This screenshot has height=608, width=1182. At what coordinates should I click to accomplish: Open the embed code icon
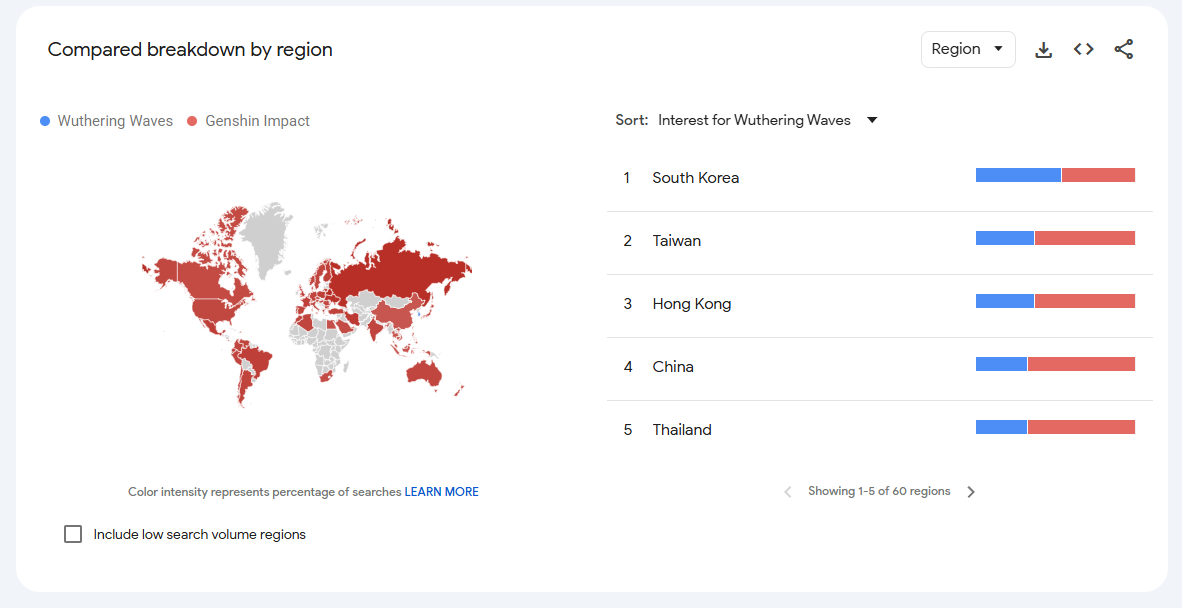pyautogui.click(x=1083, y=49)
